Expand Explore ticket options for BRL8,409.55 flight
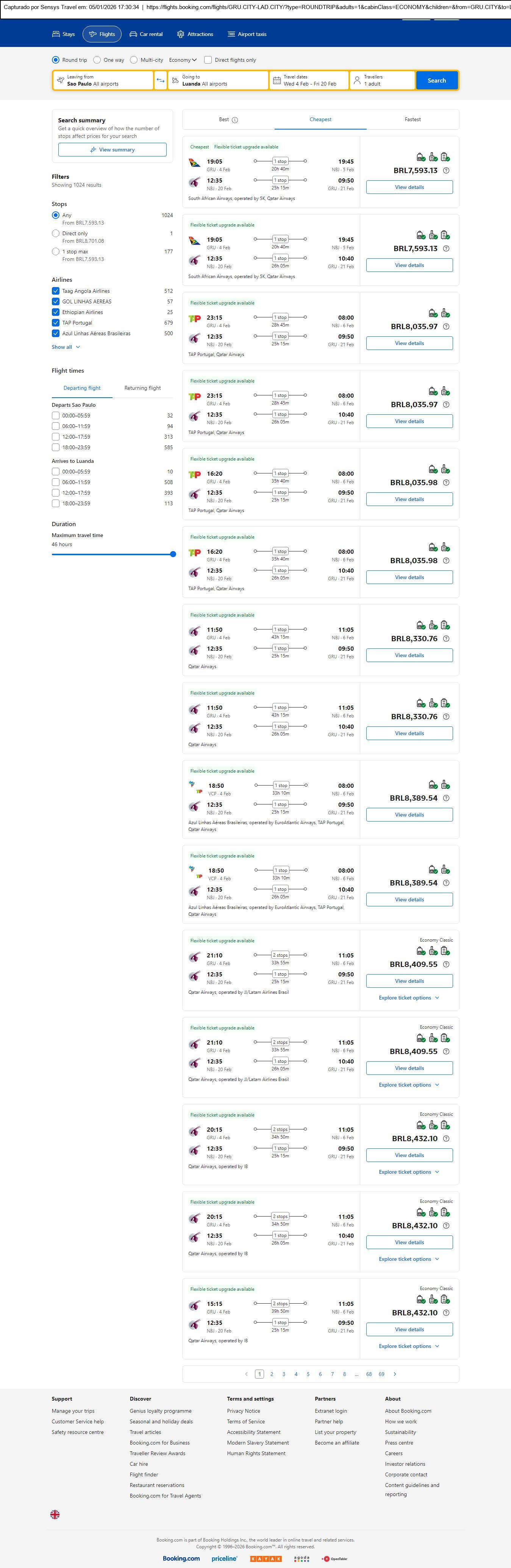 (x=409, y=998)
